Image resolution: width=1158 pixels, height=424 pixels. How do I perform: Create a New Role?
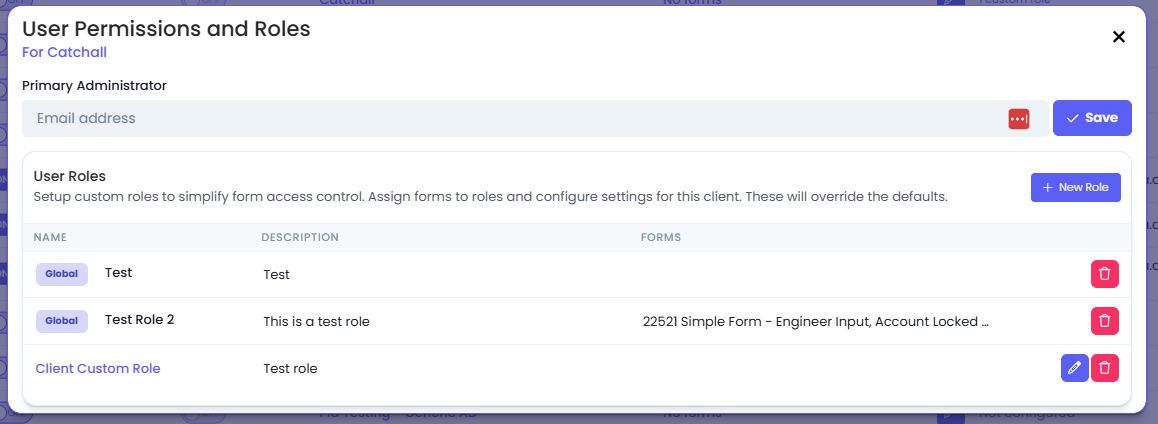(1075, 188)
